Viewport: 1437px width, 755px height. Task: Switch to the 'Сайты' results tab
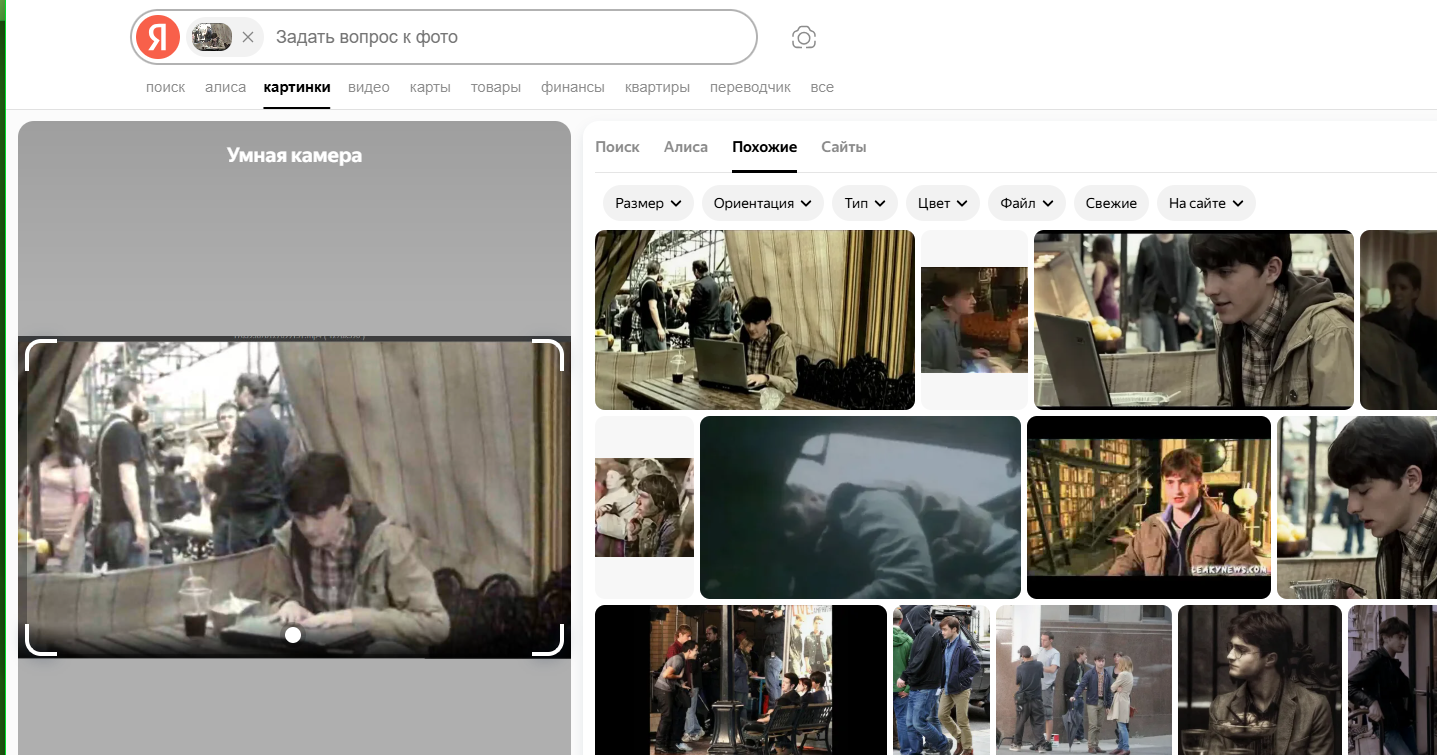[844, 147]
